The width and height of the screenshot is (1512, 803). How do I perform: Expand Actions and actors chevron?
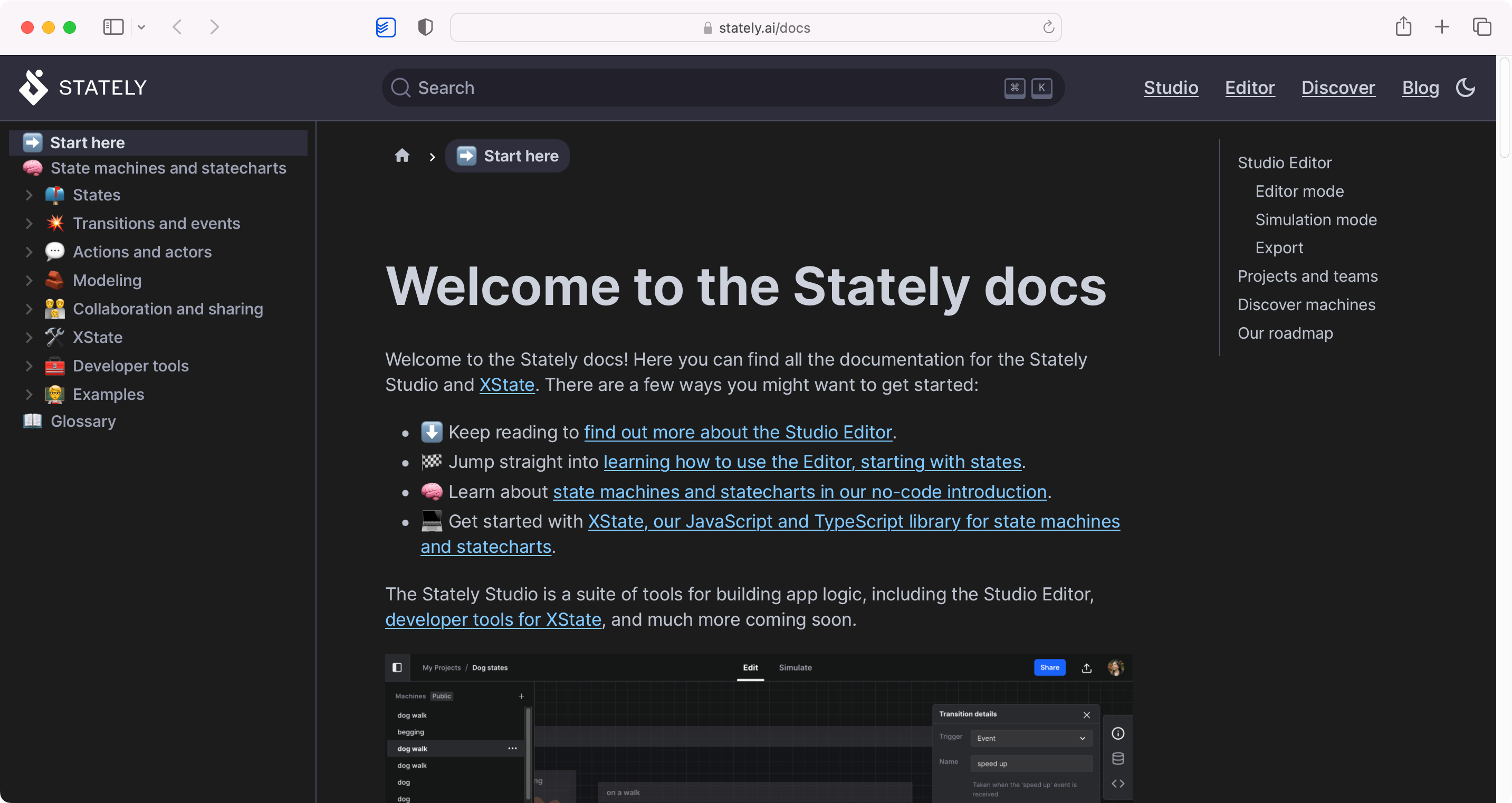tap(28, 252)
